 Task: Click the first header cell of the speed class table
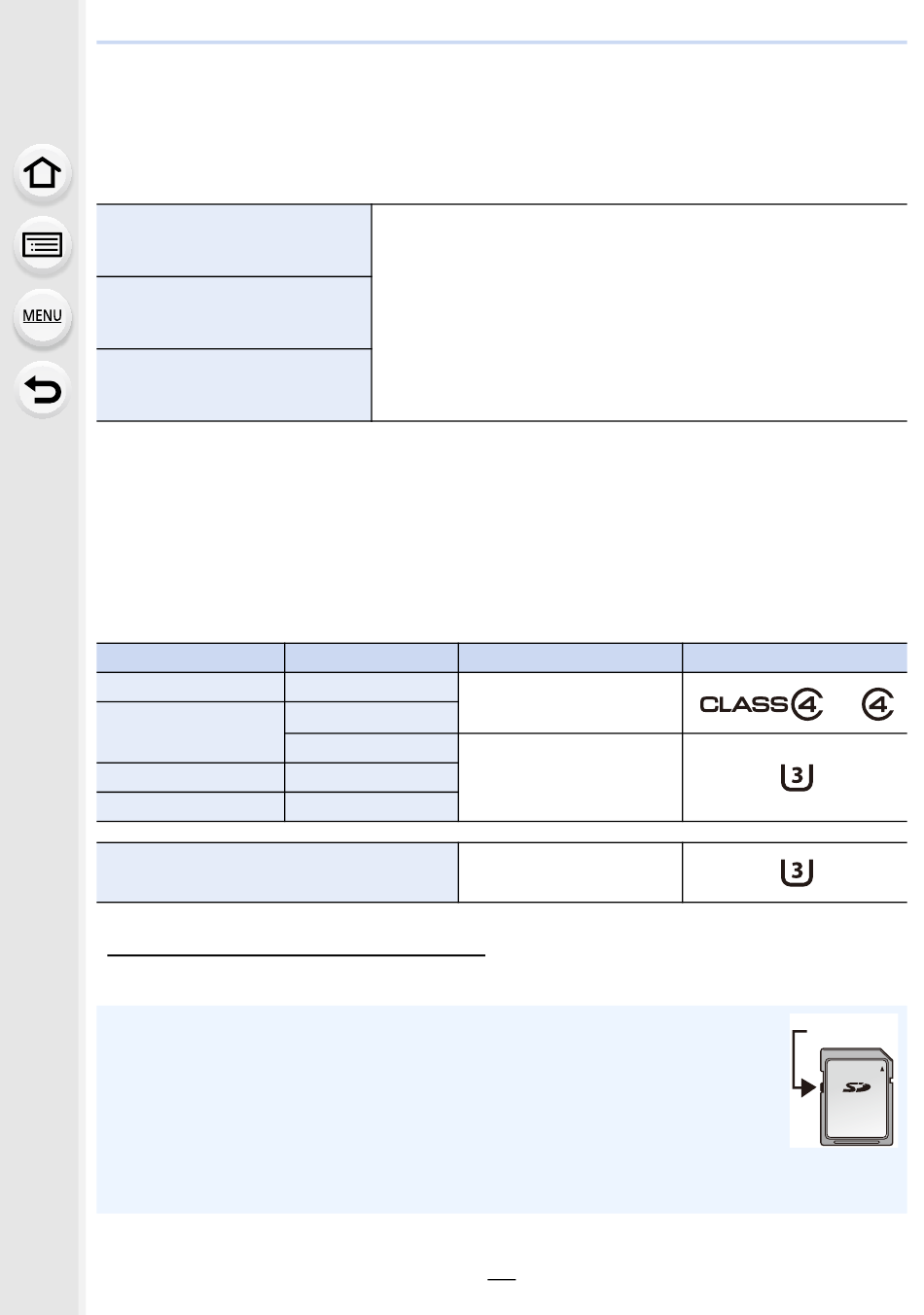(191, 657)
